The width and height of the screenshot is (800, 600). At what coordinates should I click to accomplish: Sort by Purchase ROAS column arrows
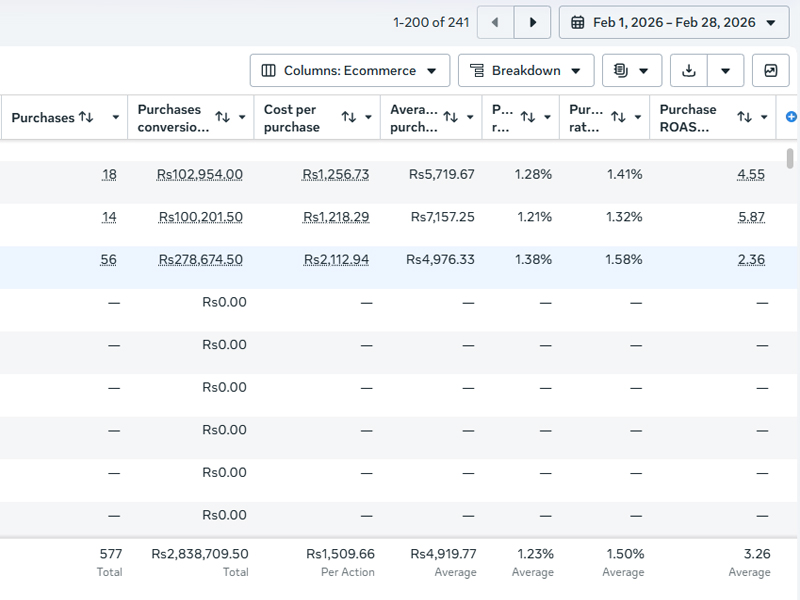pyautogui.click(x=744, y=117)
